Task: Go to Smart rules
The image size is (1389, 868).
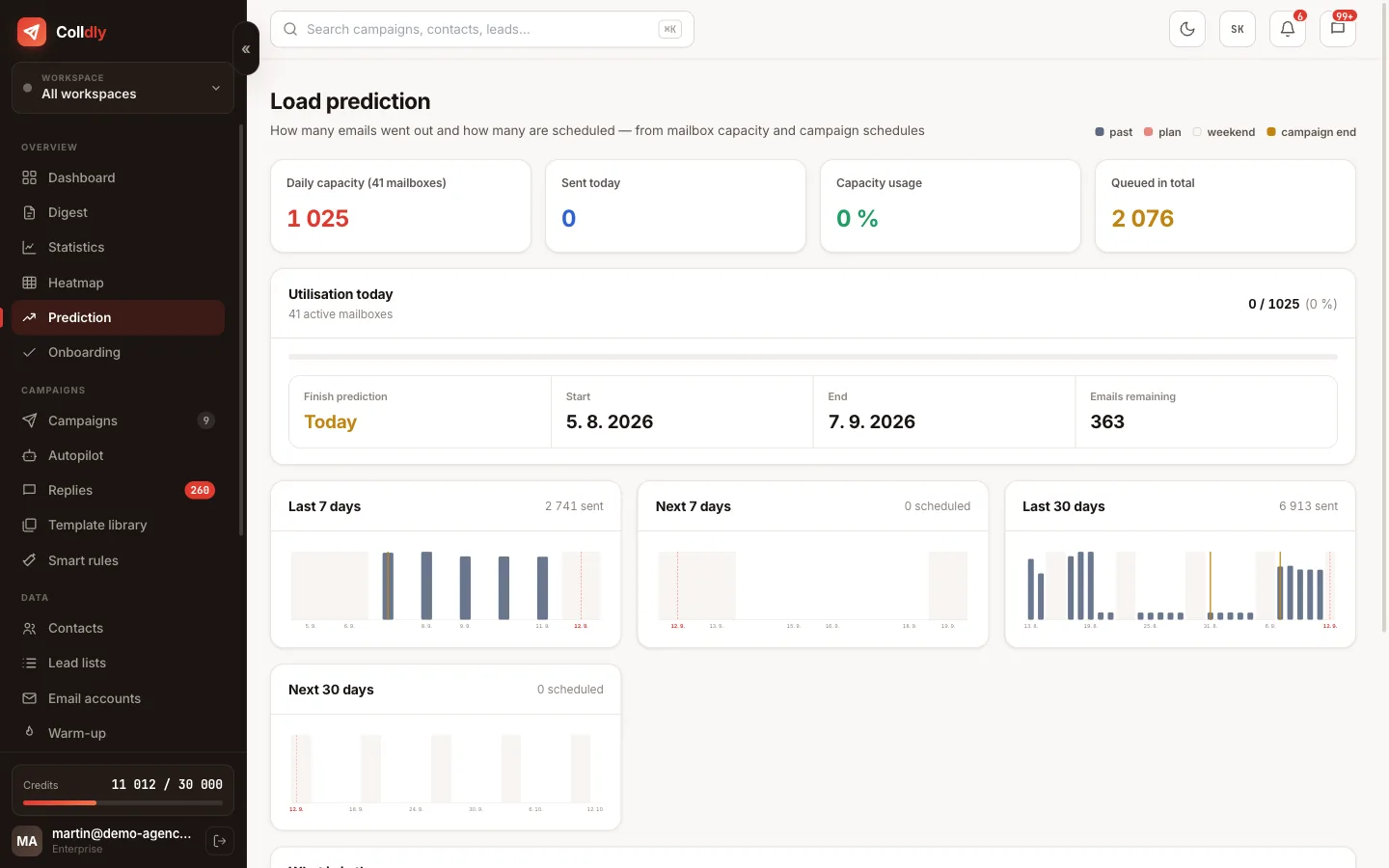Action: 118,560
